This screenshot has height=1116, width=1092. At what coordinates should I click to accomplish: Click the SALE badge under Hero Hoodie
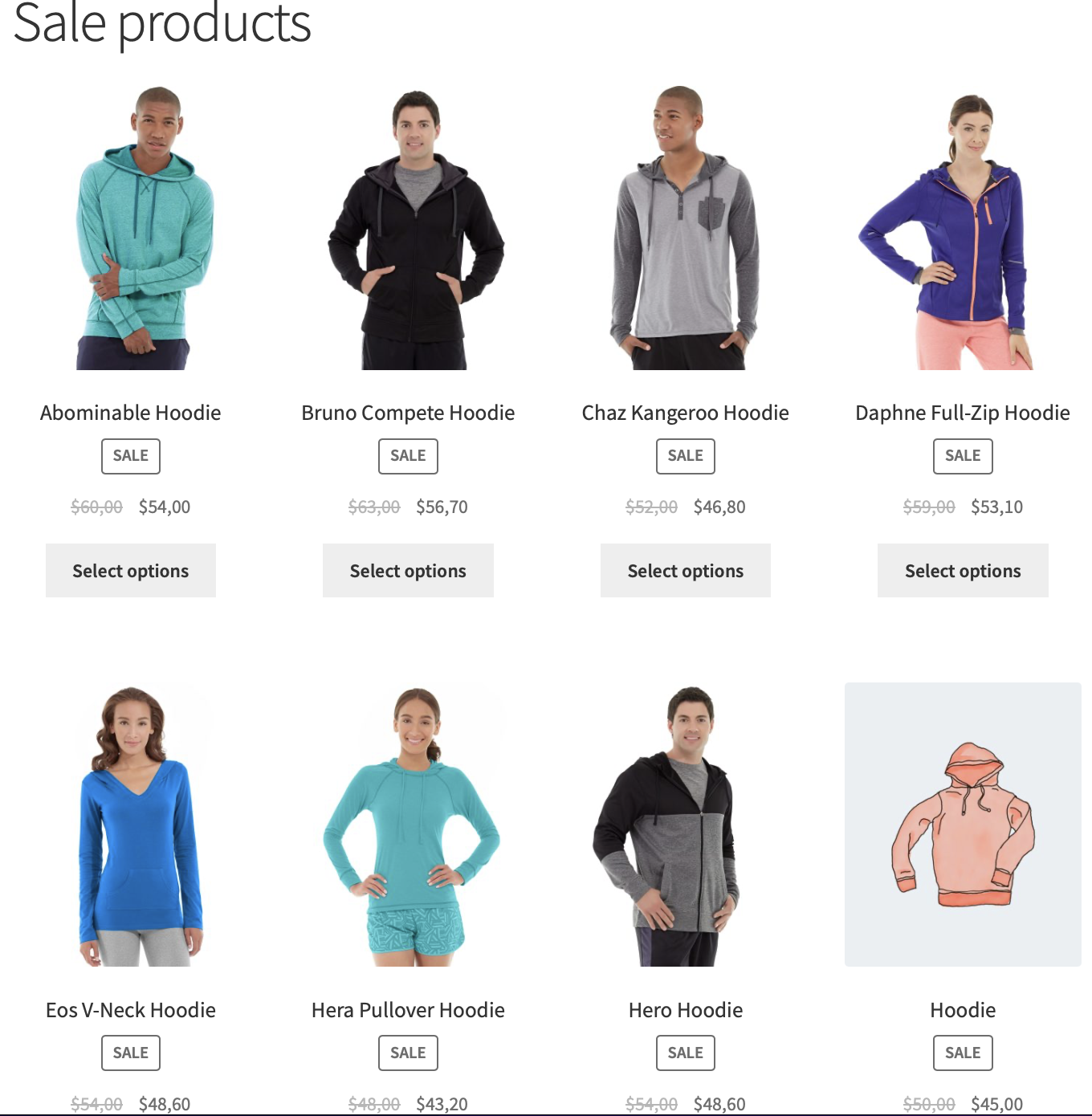686,1053
